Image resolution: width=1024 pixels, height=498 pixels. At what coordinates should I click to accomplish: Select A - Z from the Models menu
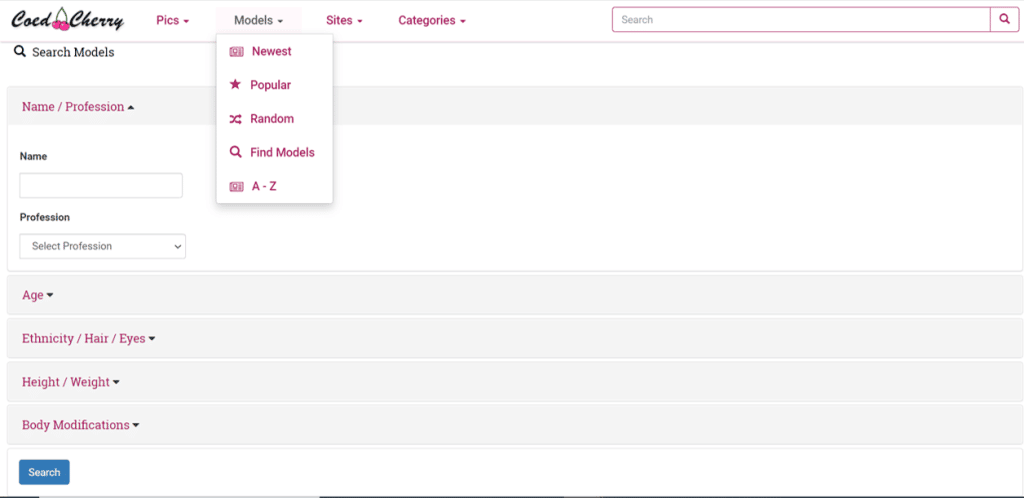(x=274, y=186)
